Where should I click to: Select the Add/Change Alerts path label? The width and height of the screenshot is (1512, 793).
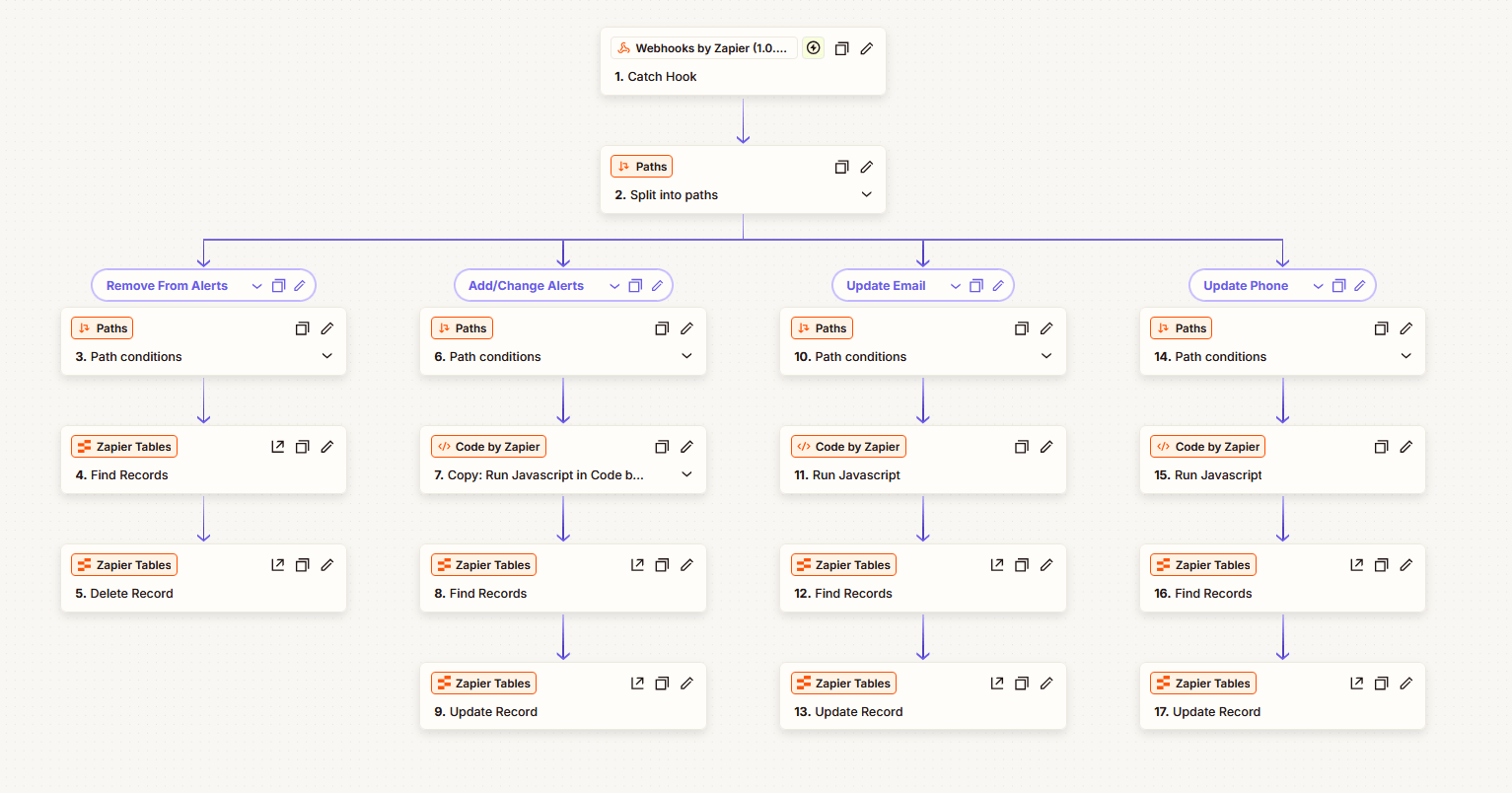coord(526,286)
